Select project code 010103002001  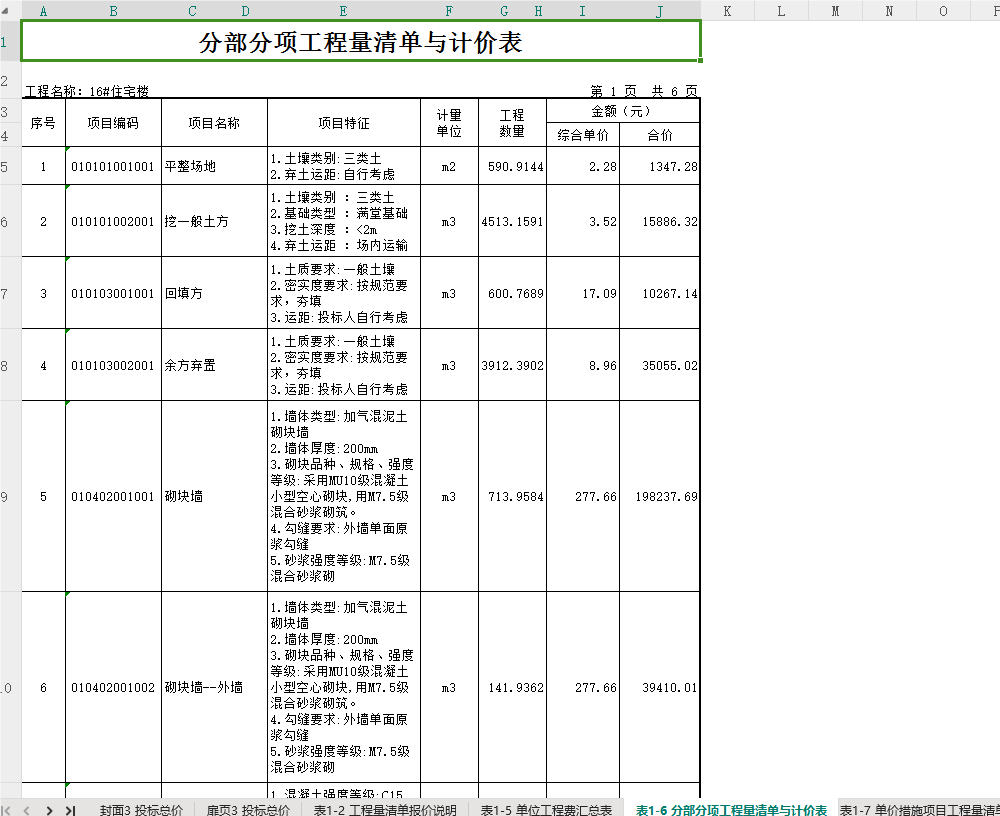[113, 365]
